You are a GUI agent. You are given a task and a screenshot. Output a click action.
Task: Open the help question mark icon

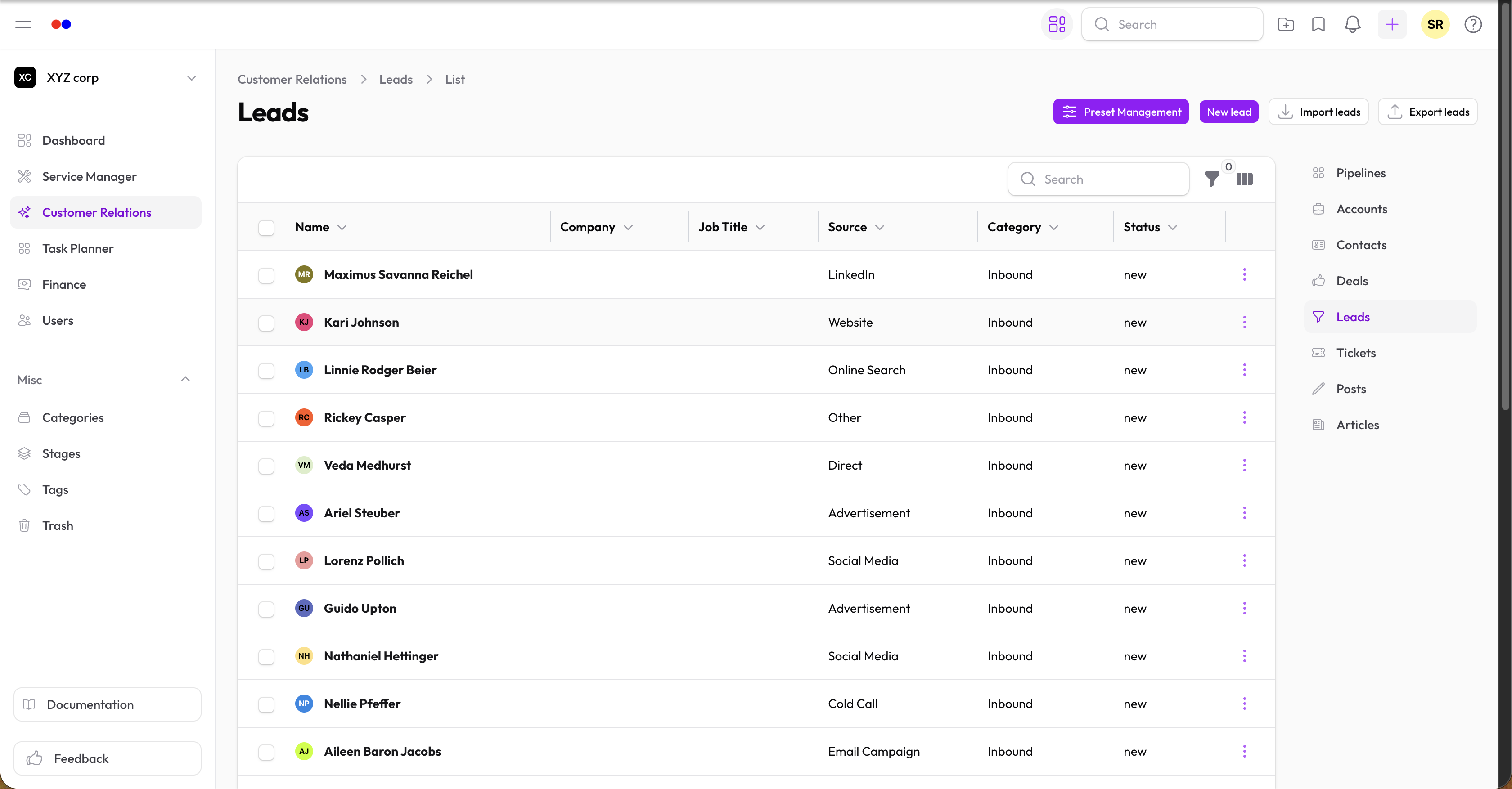click(1473, 25)
